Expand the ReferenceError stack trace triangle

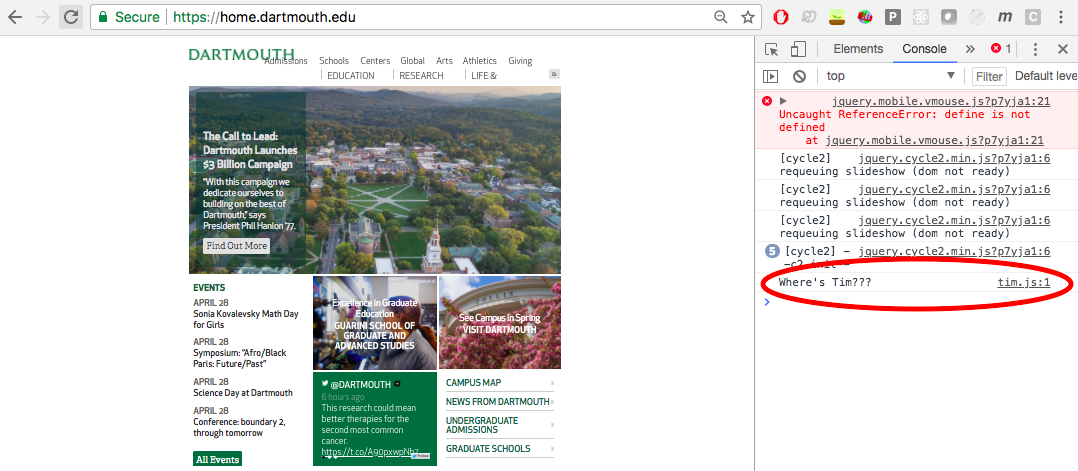[782, 101]
